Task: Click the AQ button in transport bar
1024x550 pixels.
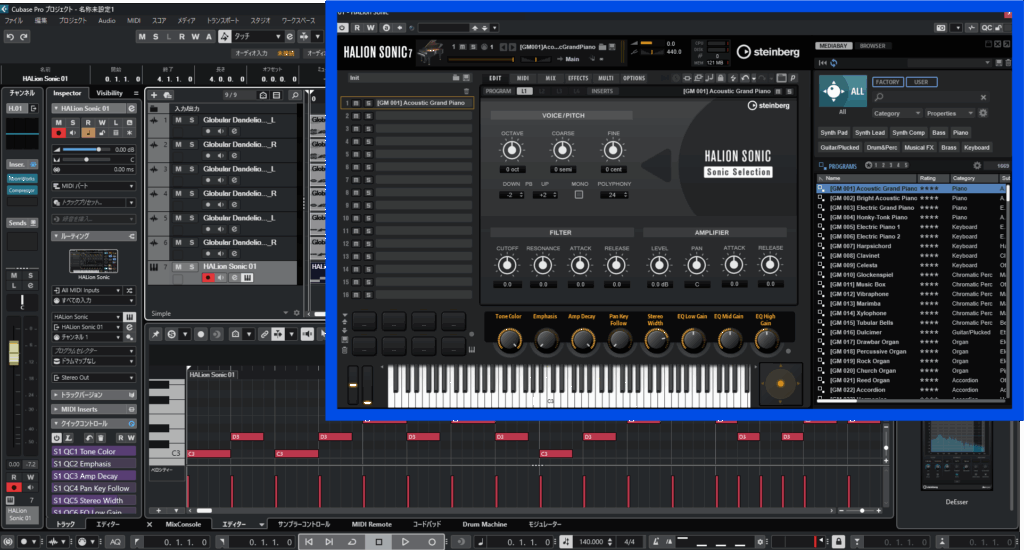Action: pos(116,542)
